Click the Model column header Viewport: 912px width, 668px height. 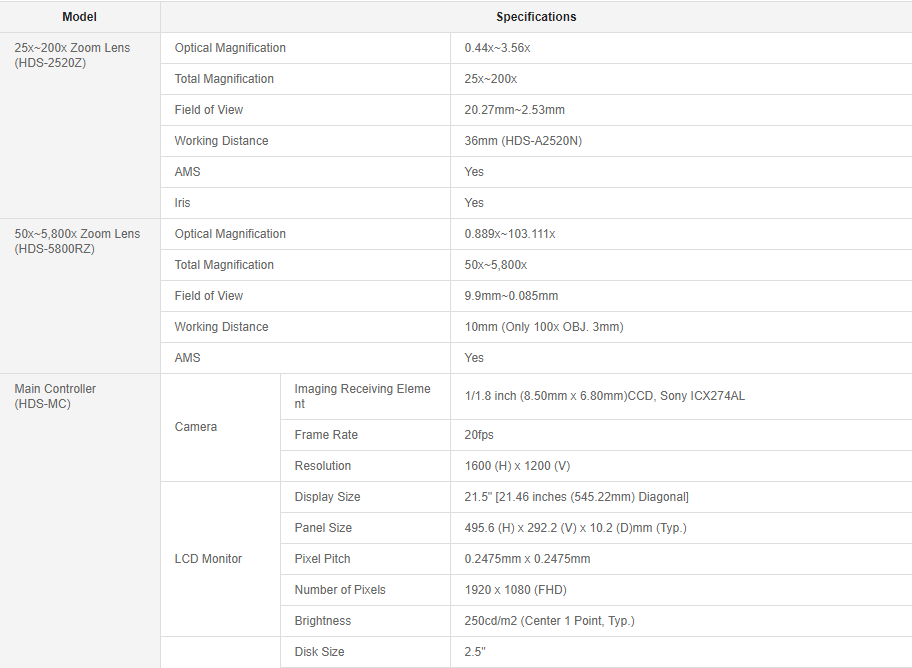[x=79, y=17]
